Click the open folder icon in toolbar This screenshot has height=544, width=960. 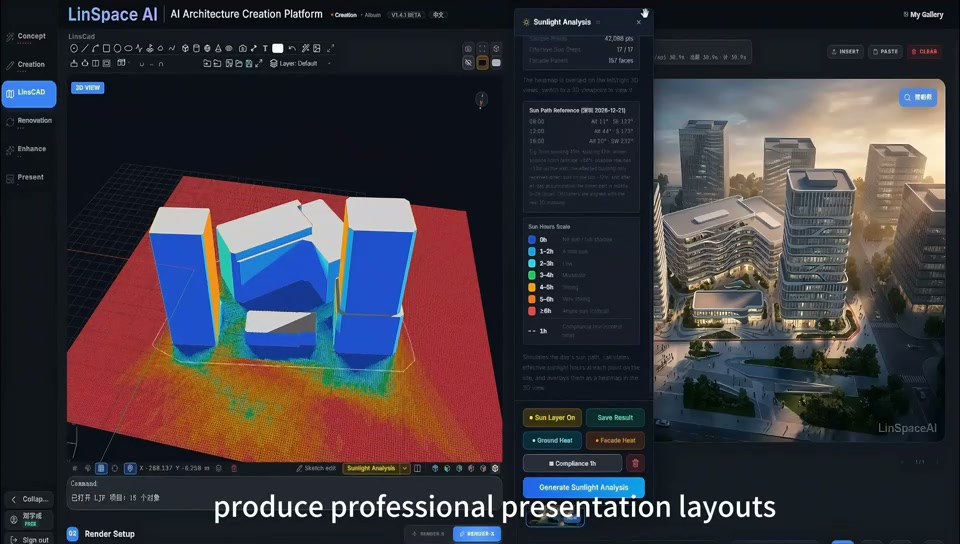tap(239, 63)
